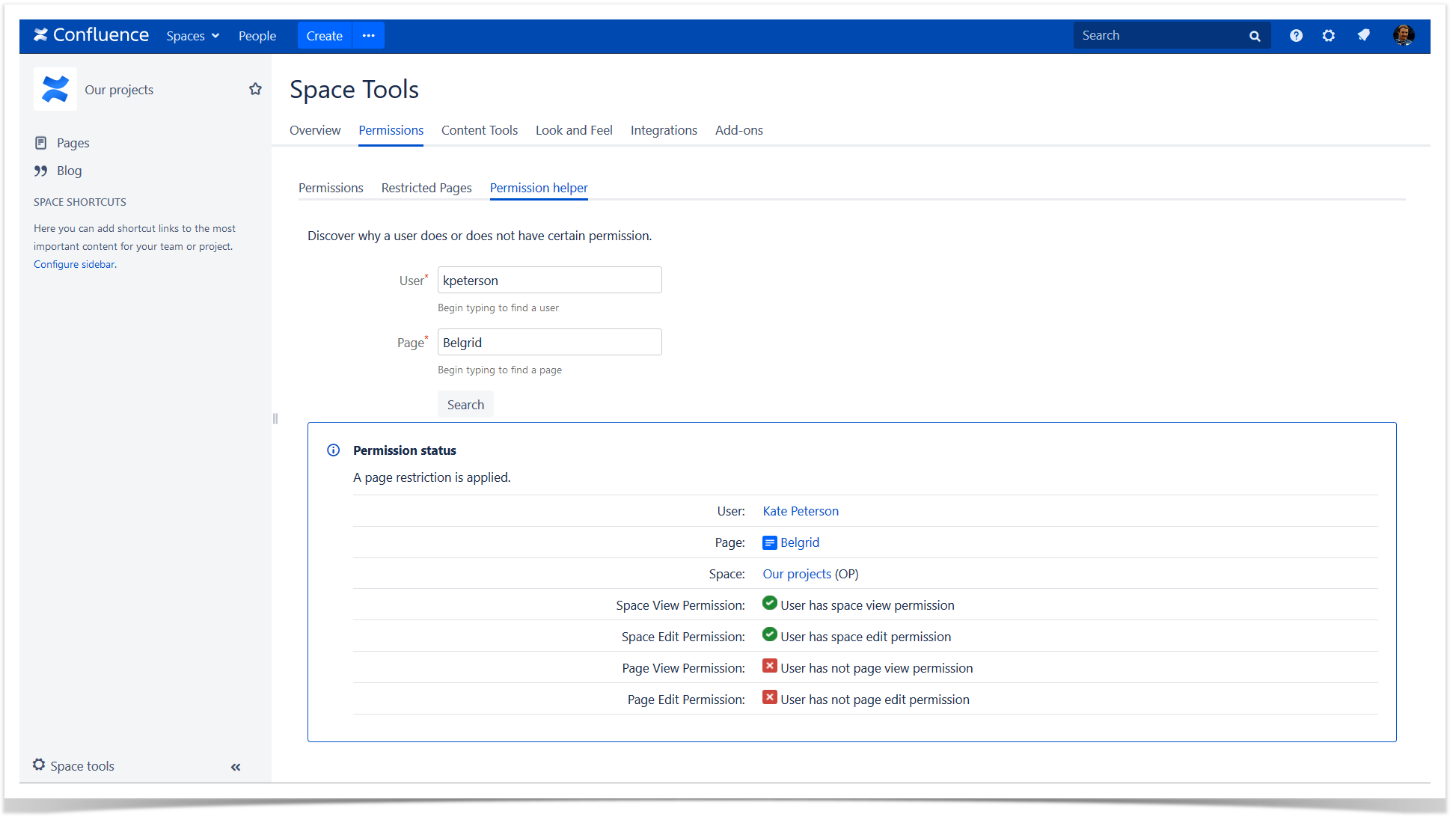Click the Blog quote icon
The height and width of the screenshot is (820, 1456).
pyautogui.click(x=41, y=171)
